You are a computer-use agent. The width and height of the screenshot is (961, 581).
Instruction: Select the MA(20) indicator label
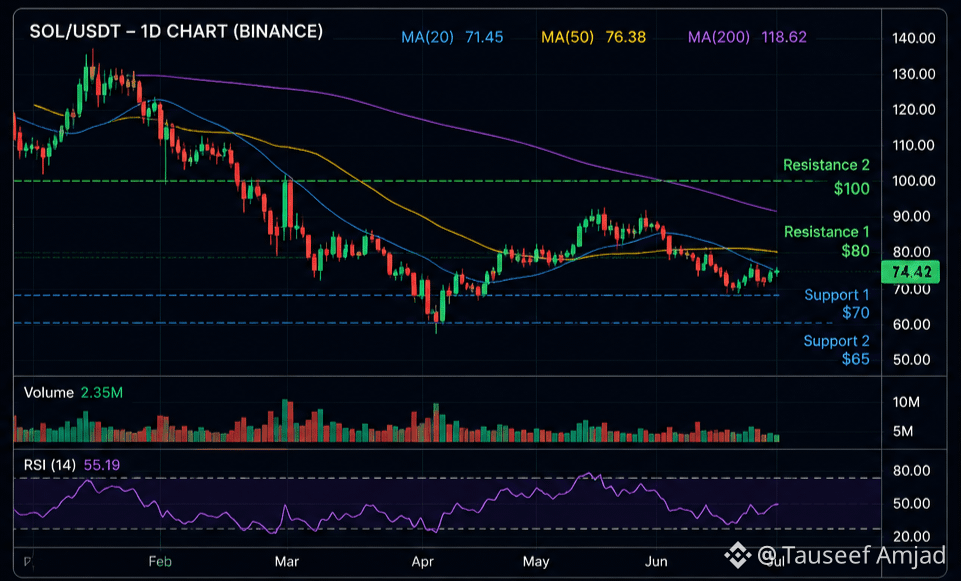[x=427, y=37]
